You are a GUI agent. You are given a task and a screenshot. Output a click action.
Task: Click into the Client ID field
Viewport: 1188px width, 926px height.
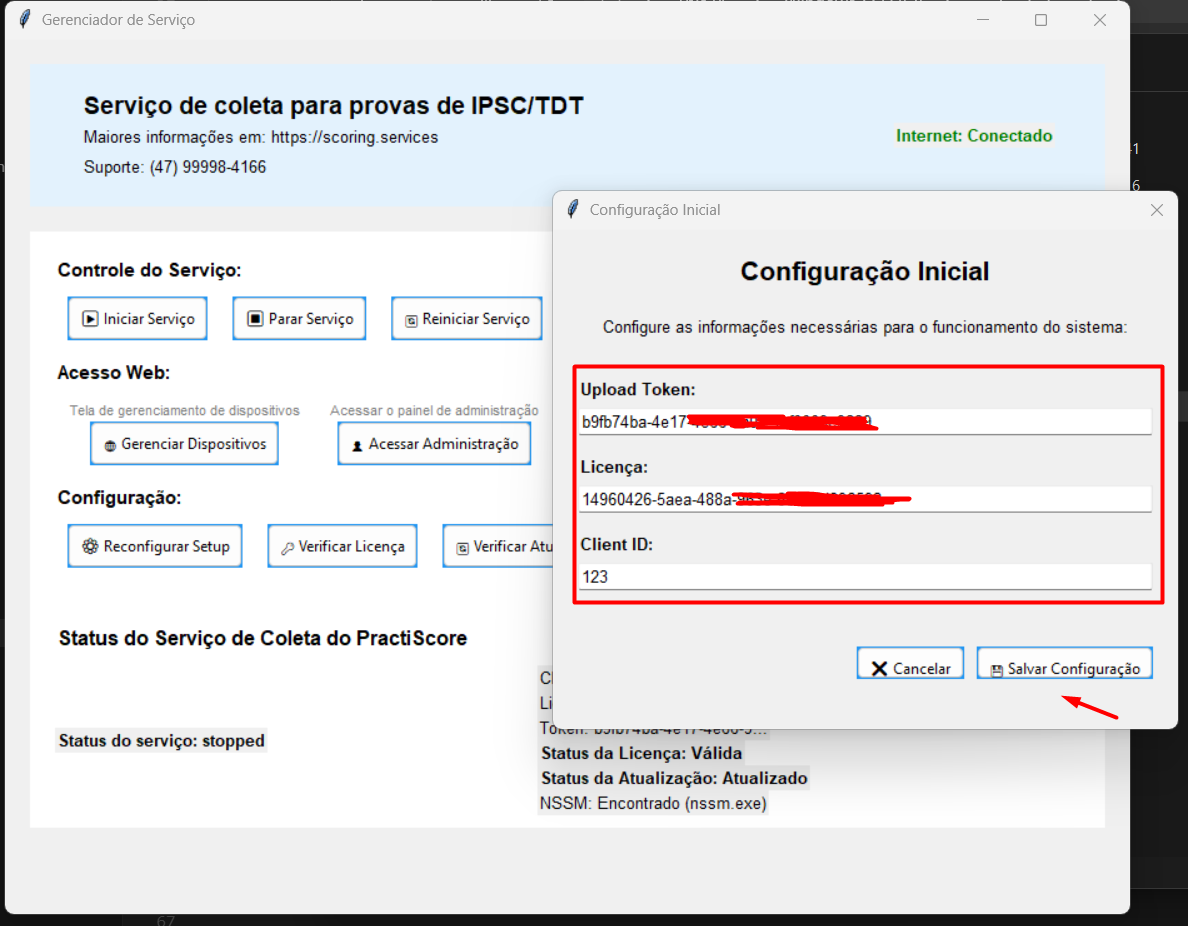(865, 577)
